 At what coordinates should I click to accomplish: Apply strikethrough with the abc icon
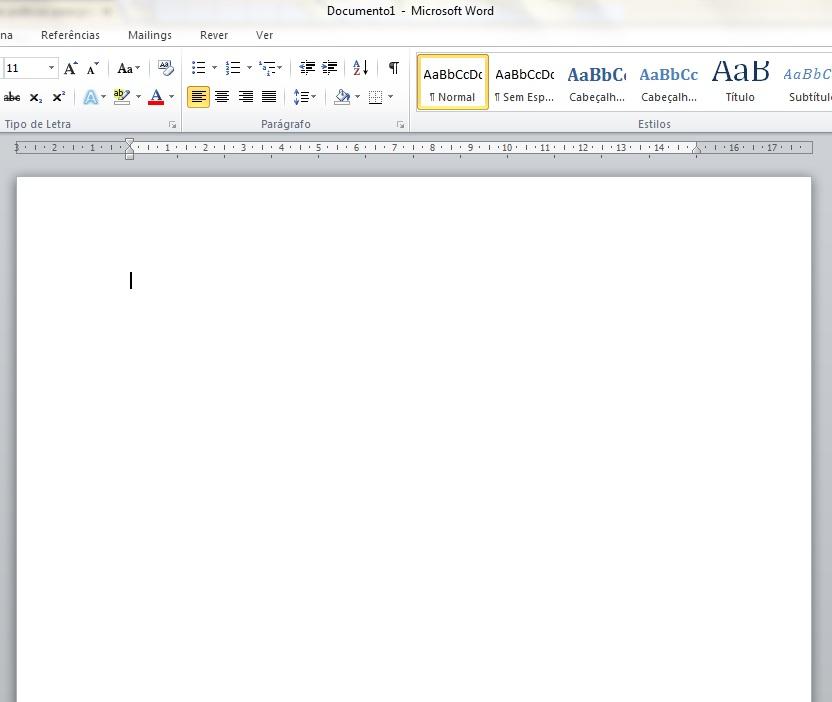pyautogui.click(x=12, y=97)
